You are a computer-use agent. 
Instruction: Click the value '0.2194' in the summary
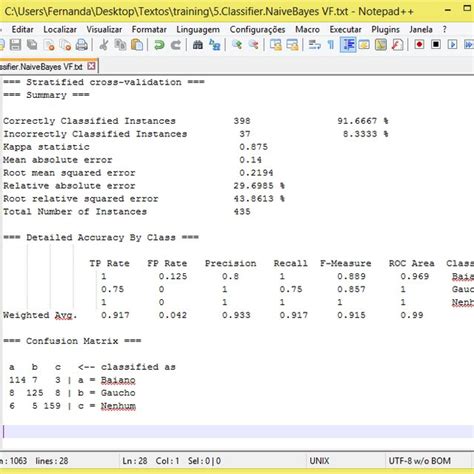(256, 173)
